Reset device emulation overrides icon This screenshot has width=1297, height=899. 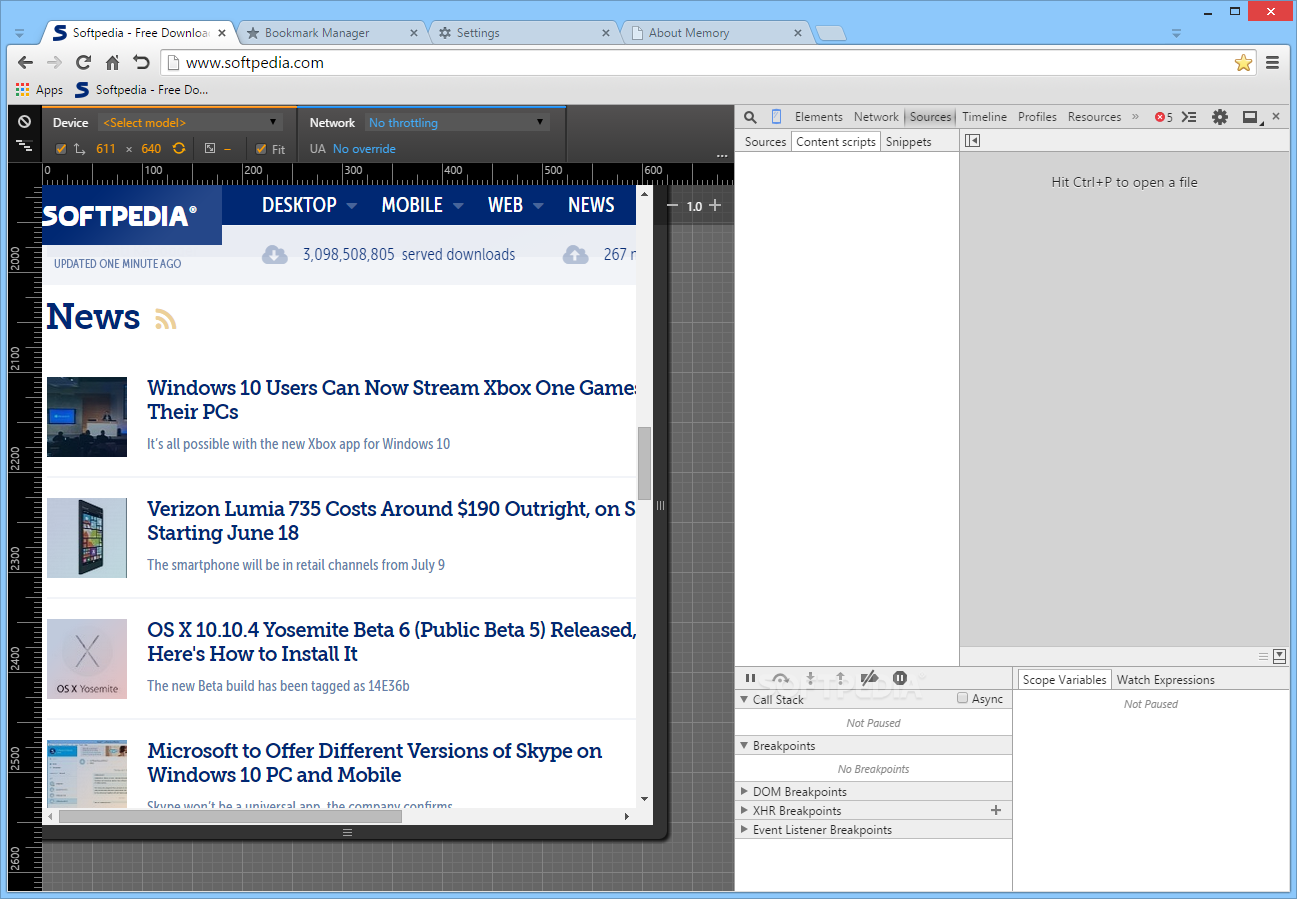[24, 121]
